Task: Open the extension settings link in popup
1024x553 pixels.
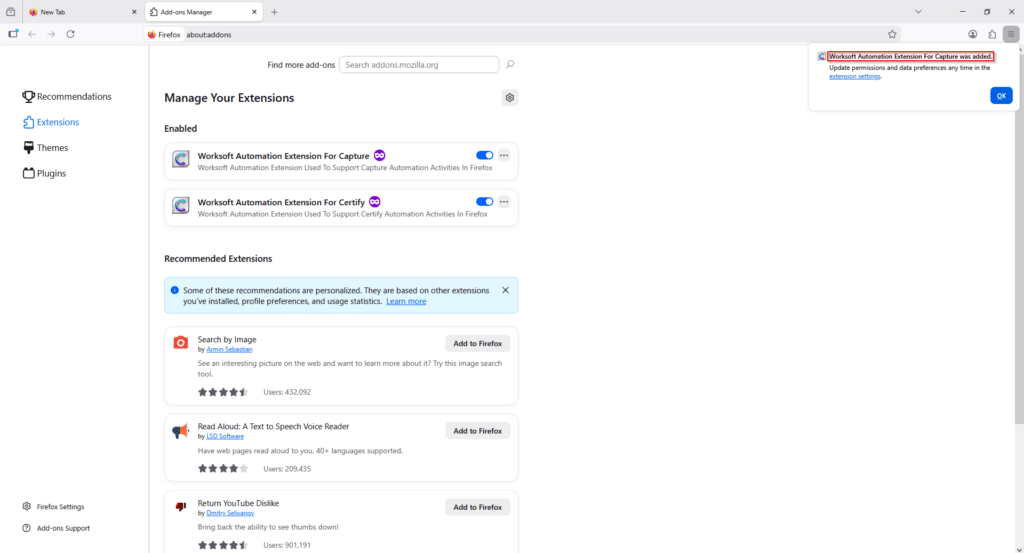Action: tap(854, 76)
